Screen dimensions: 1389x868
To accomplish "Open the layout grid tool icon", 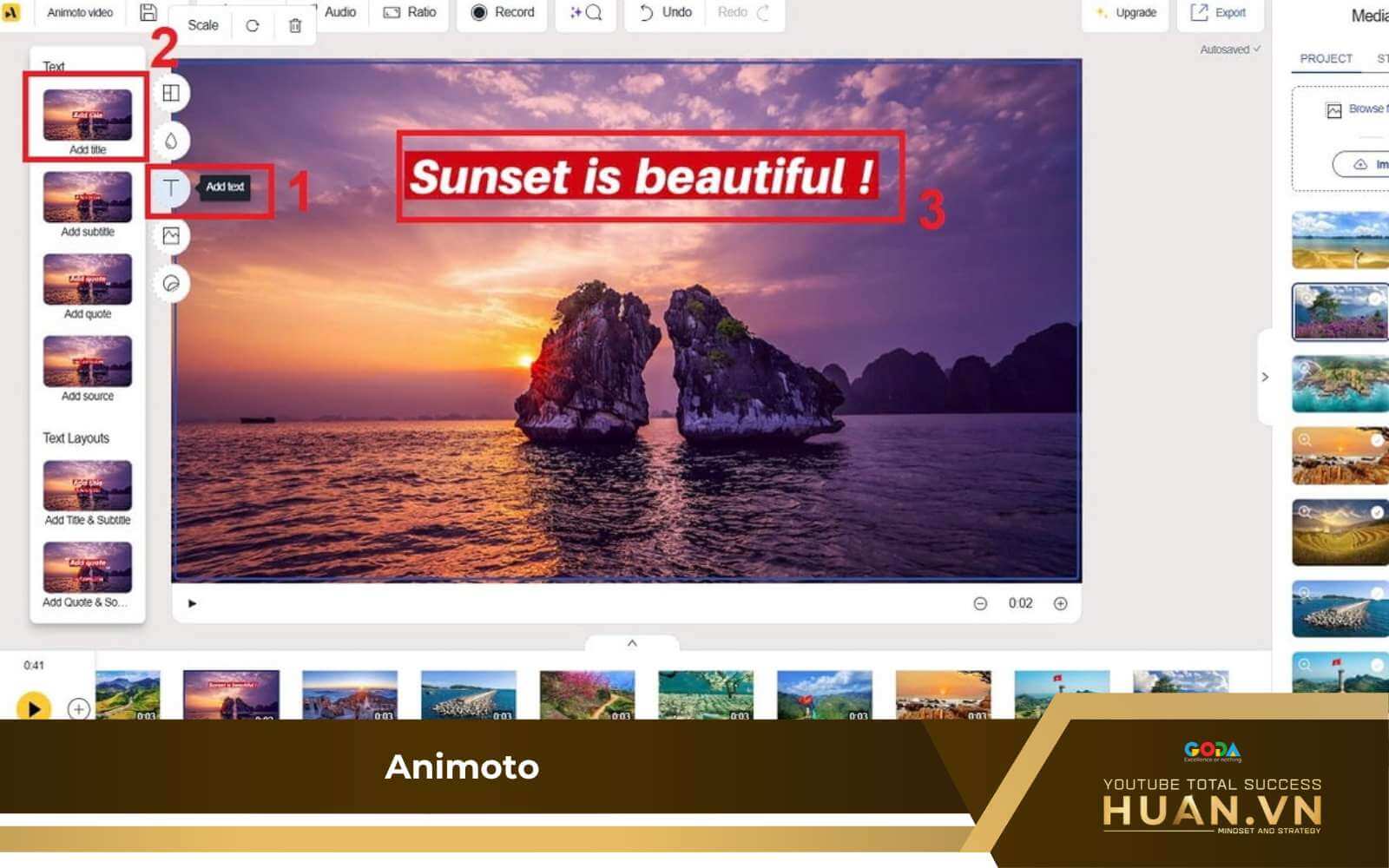I will point(171,93).
